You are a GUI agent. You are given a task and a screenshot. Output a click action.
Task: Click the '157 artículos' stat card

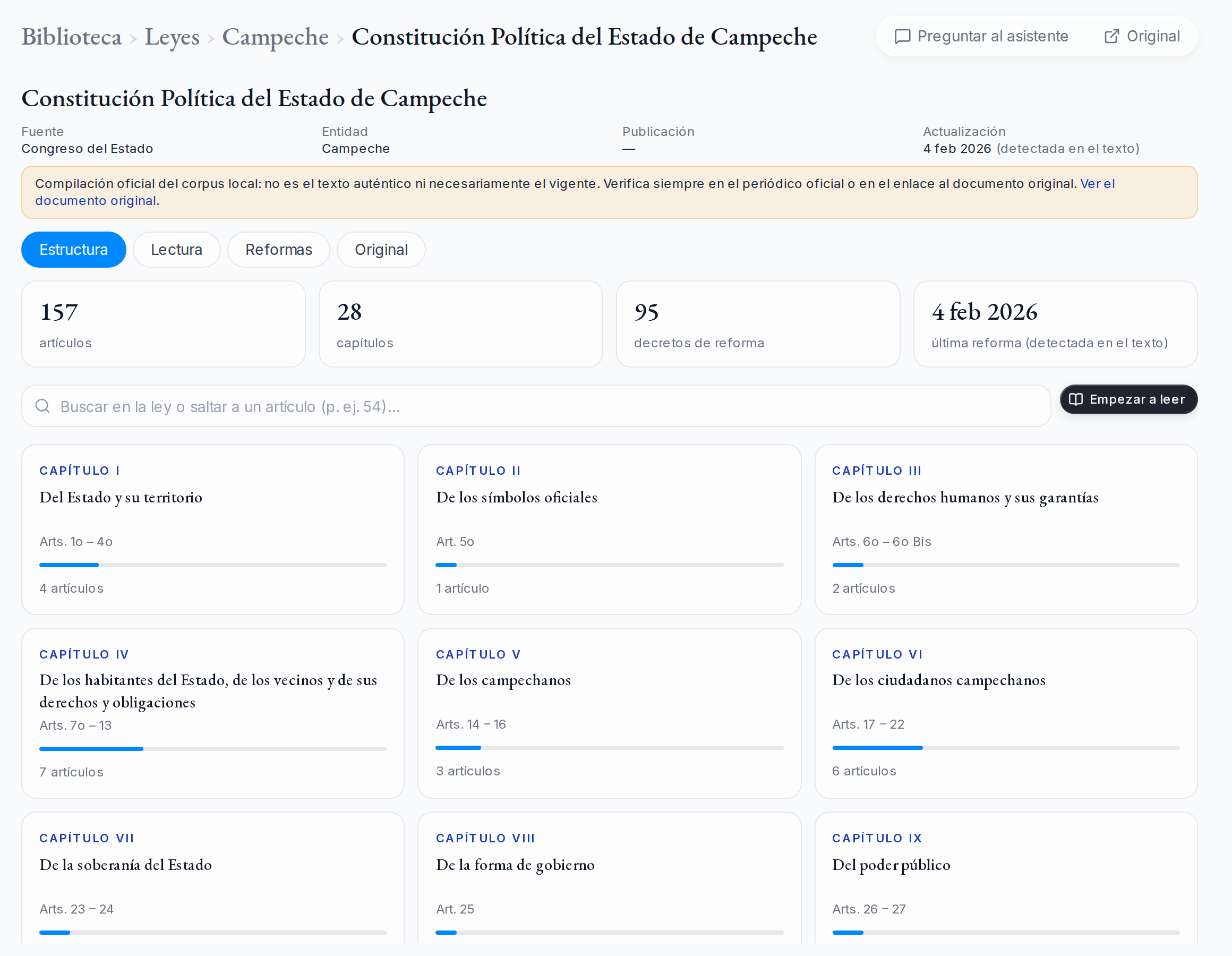[x=164, y=324]
